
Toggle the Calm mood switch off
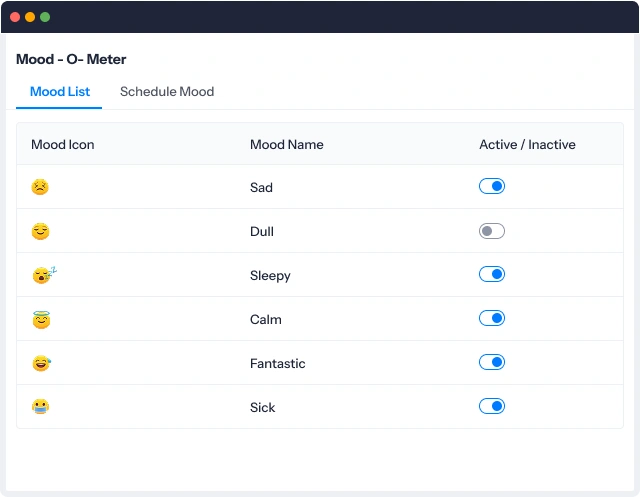click(x=492, y=318)
